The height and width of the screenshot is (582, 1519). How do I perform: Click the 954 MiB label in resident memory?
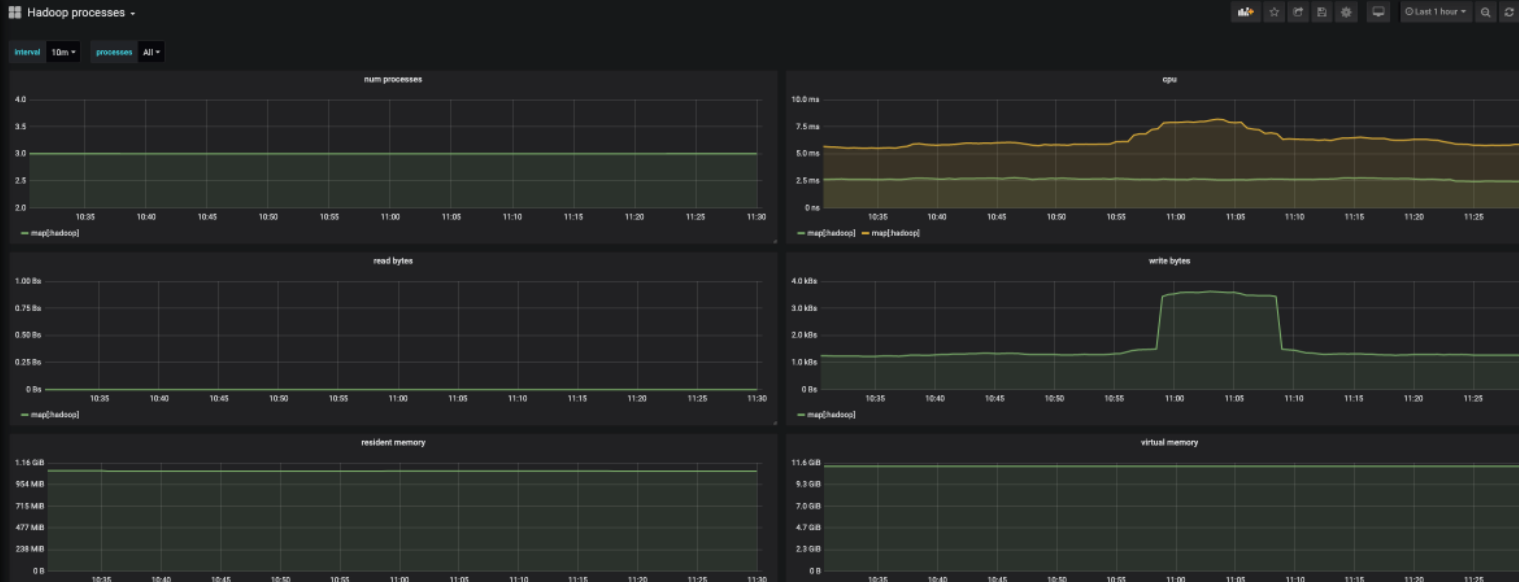(x=31, y=484)
